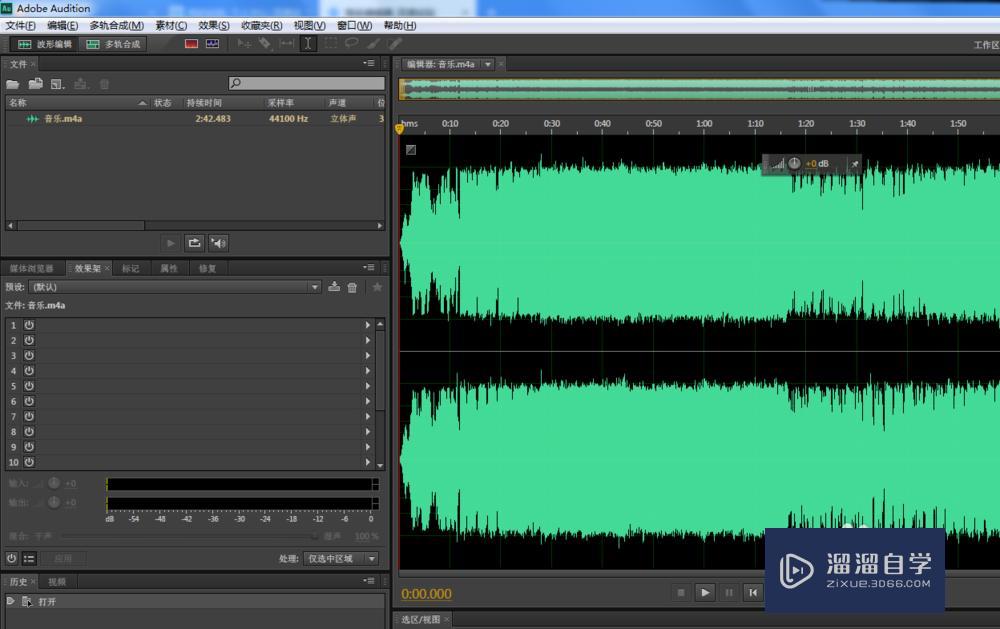Select the Paintbrush Selection tool

373,44
